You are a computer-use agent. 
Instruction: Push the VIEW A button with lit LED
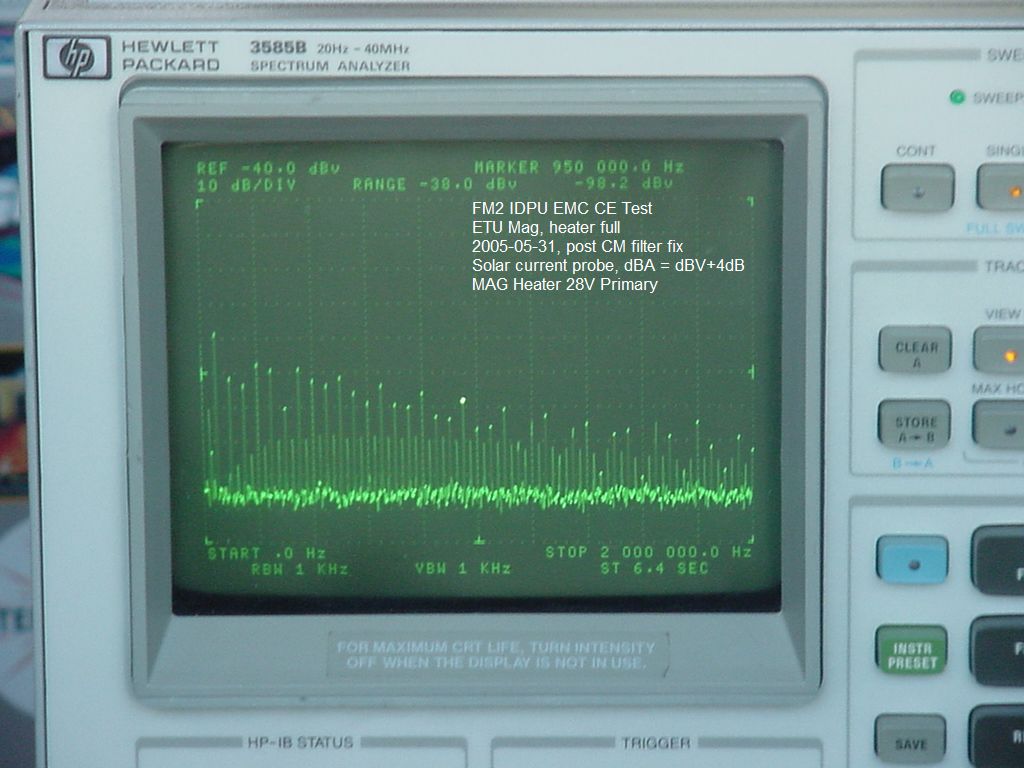999,351
